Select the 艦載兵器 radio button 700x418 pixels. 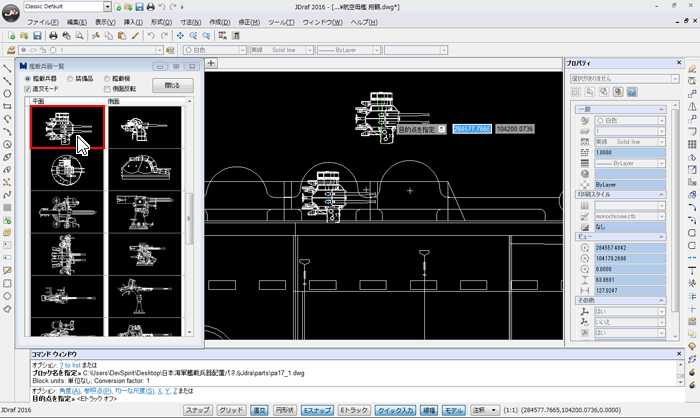(27, 79)
